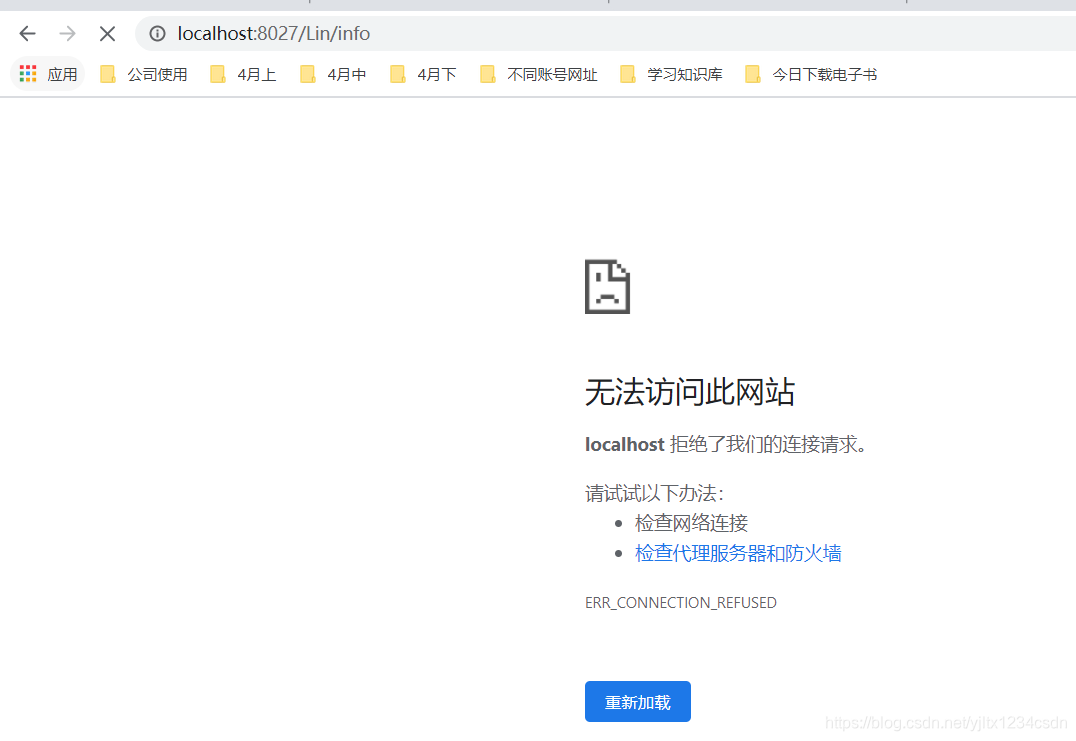Click the back navigation arrow
The width and height of the screenshot is (1076, 741).
tap(27, 33)
